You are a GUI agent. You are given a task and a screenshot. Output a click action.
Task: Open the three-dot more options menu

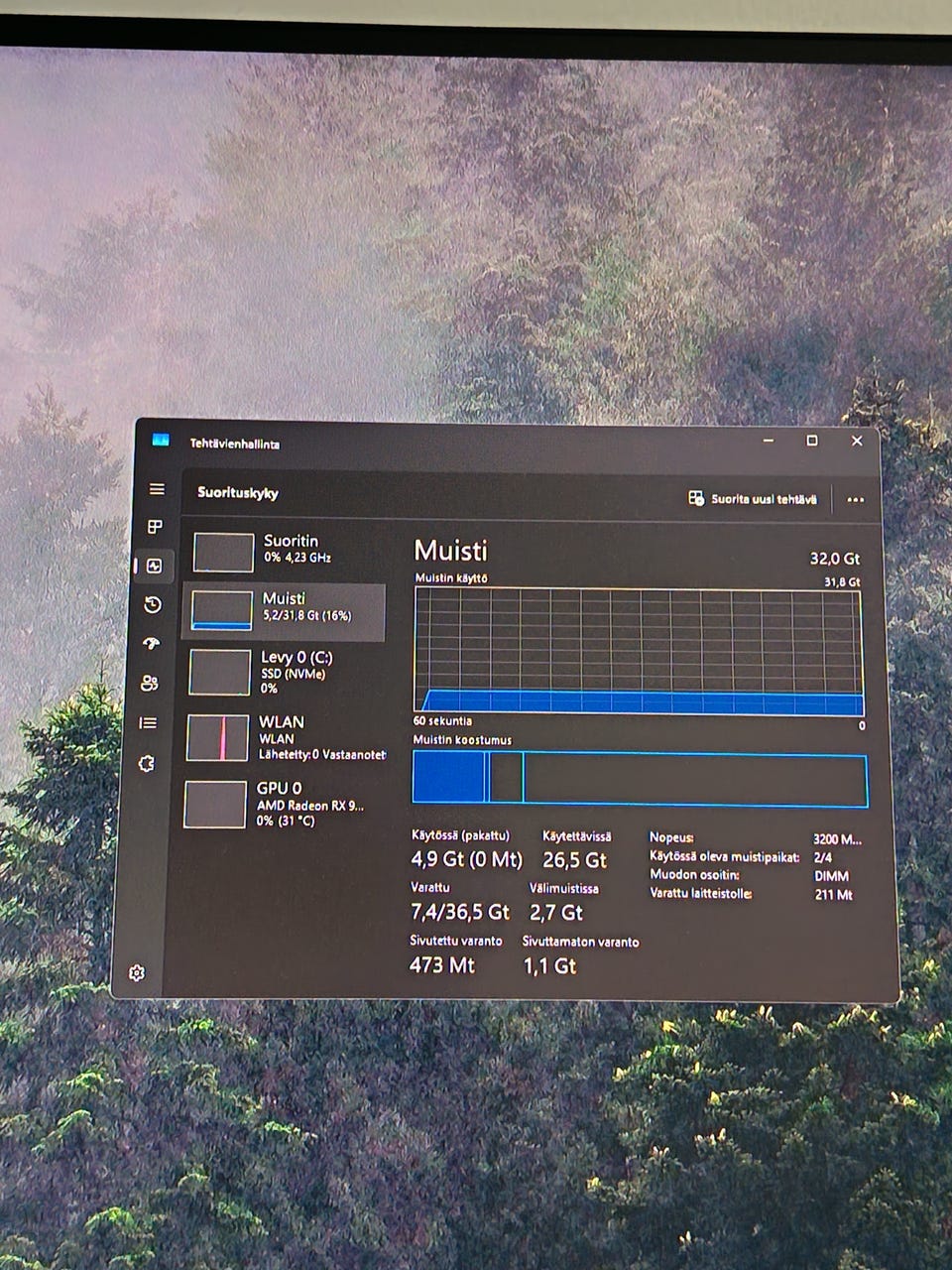[x=855, y=500]
